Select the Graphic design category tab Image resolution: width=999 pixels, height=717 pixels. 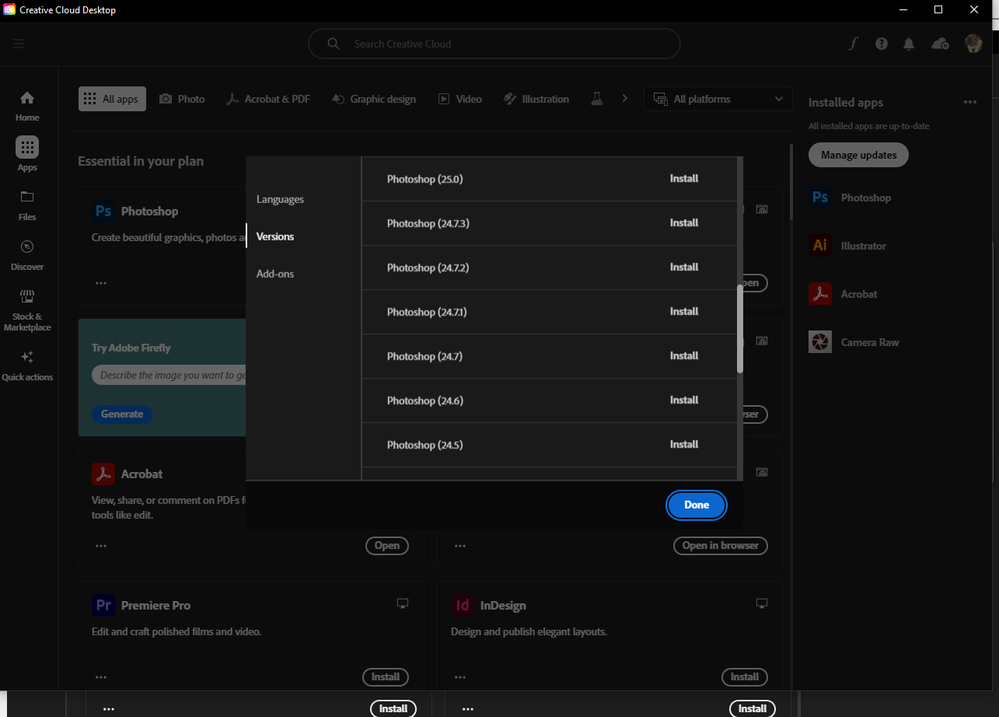[x=374, y=99]
